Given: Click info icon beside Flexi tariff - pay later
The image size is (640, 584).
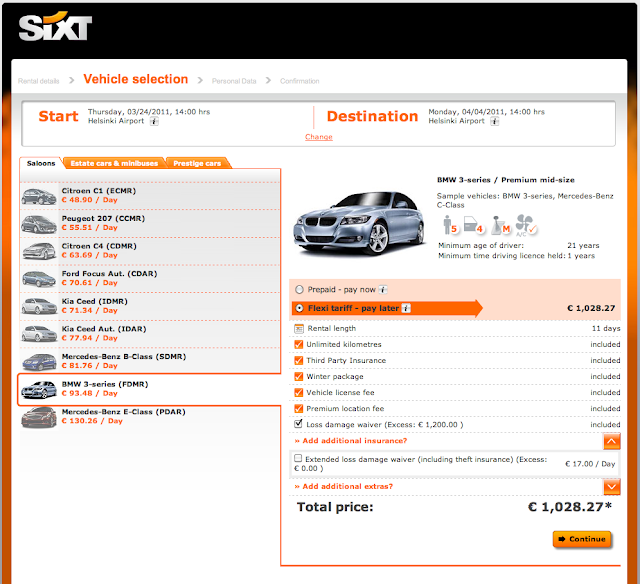Looking at the screenshot, I should pos(406,308).
